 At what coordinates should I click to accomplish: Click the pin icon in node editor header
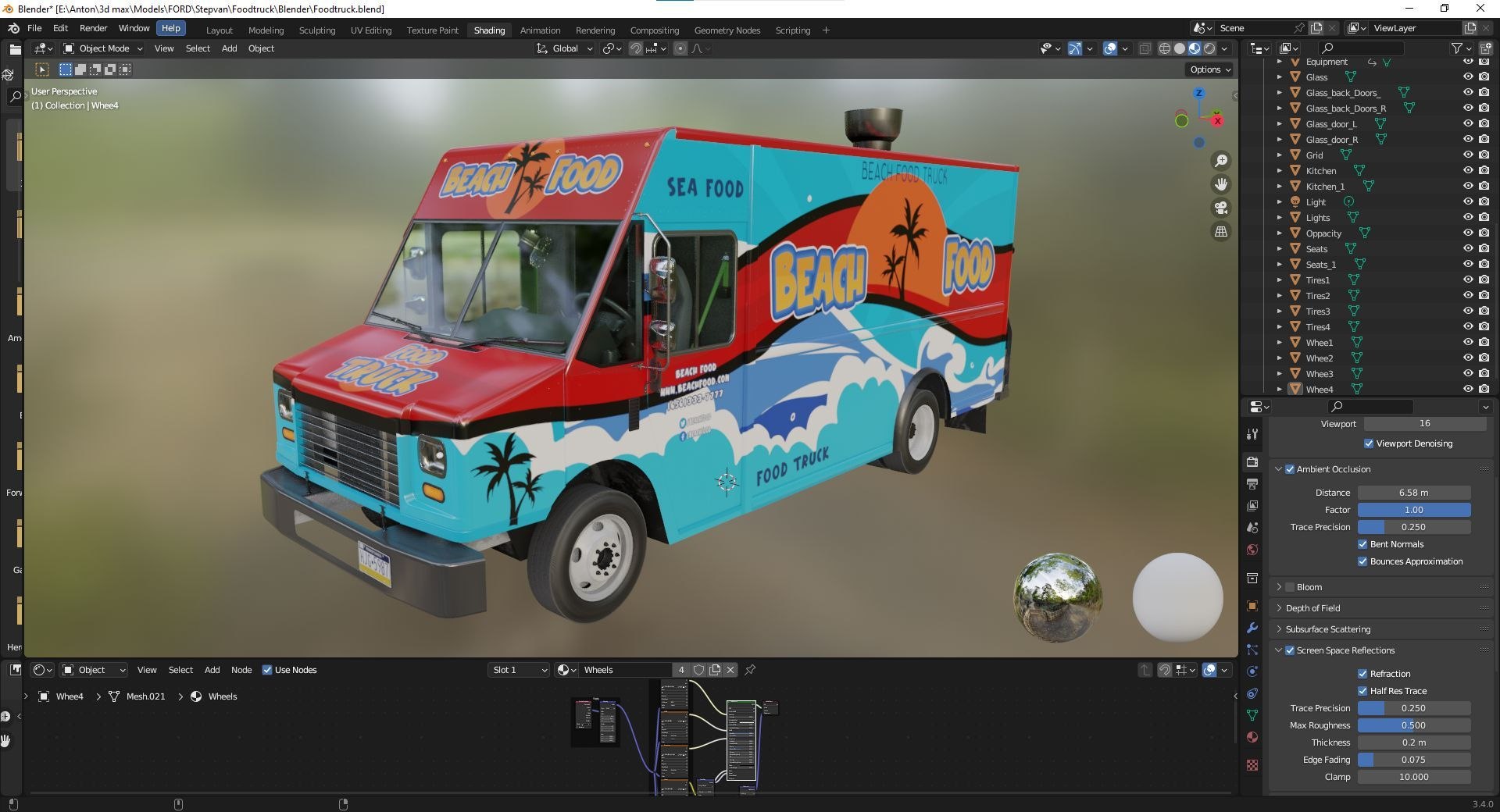pyautogui.click(x=750, y=670)
